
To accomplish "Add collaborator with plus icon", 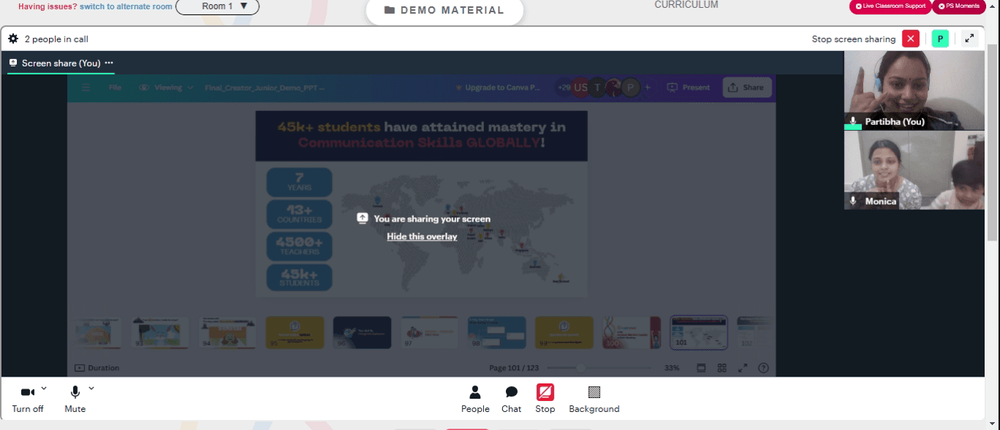I will (x=647, y=87).
